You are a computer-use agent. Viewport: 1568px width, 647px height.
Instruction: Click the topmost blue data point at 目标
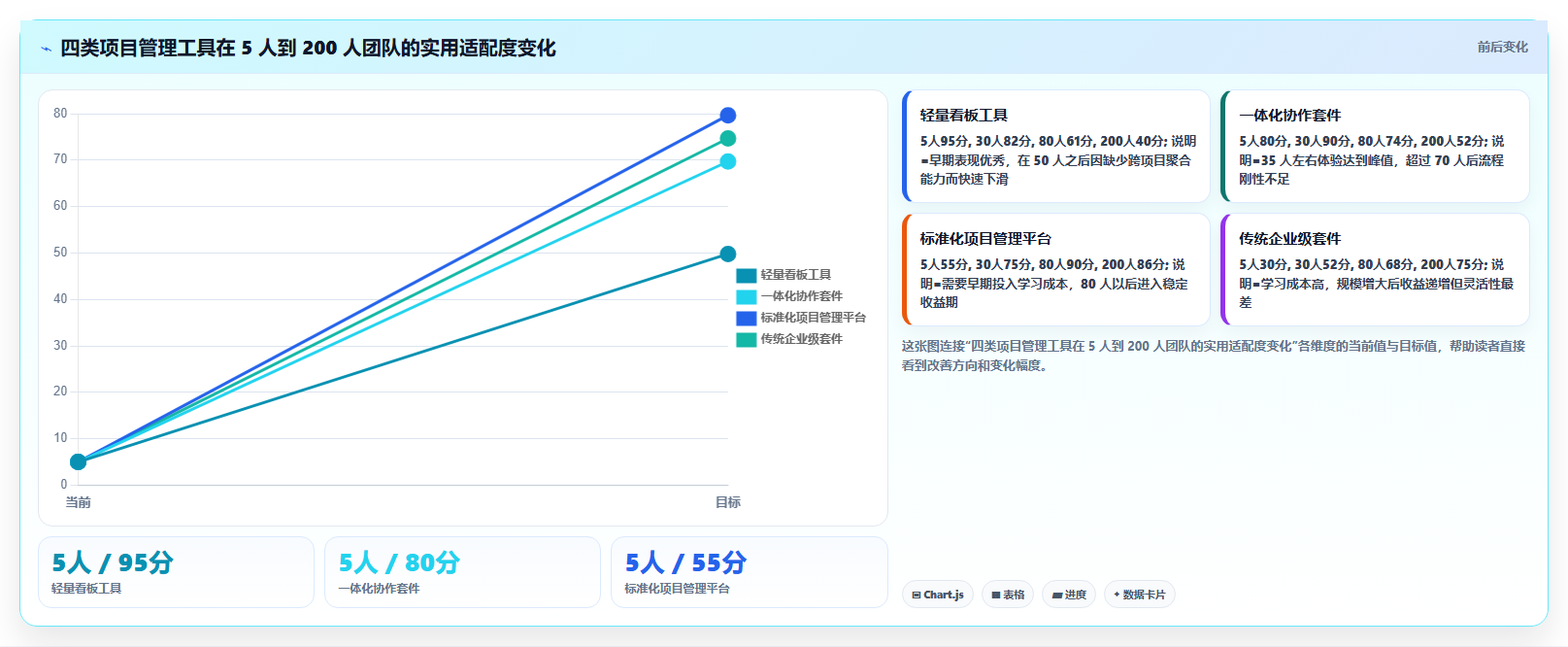coord(728,116)
